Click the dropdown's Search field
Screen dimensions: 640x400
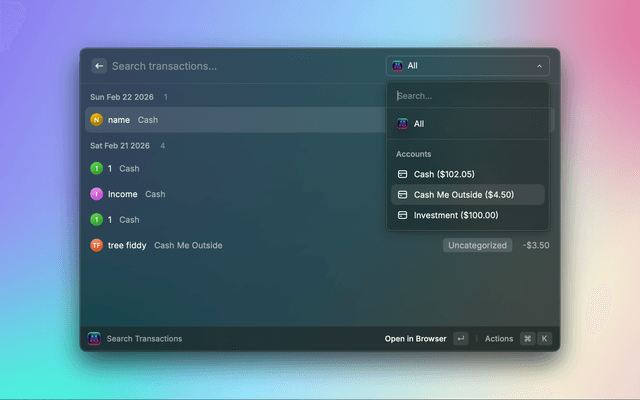pos(467,96)
